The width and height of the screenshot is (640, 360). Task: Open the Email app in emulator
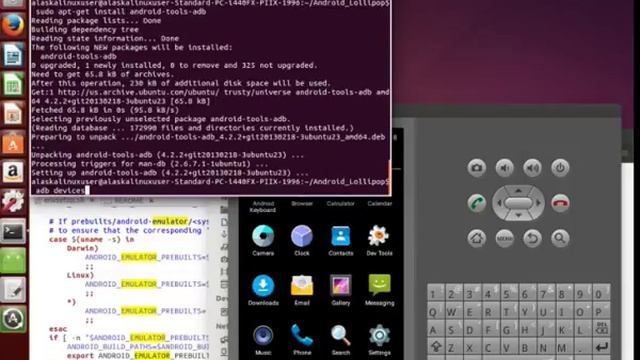(302, 290)
